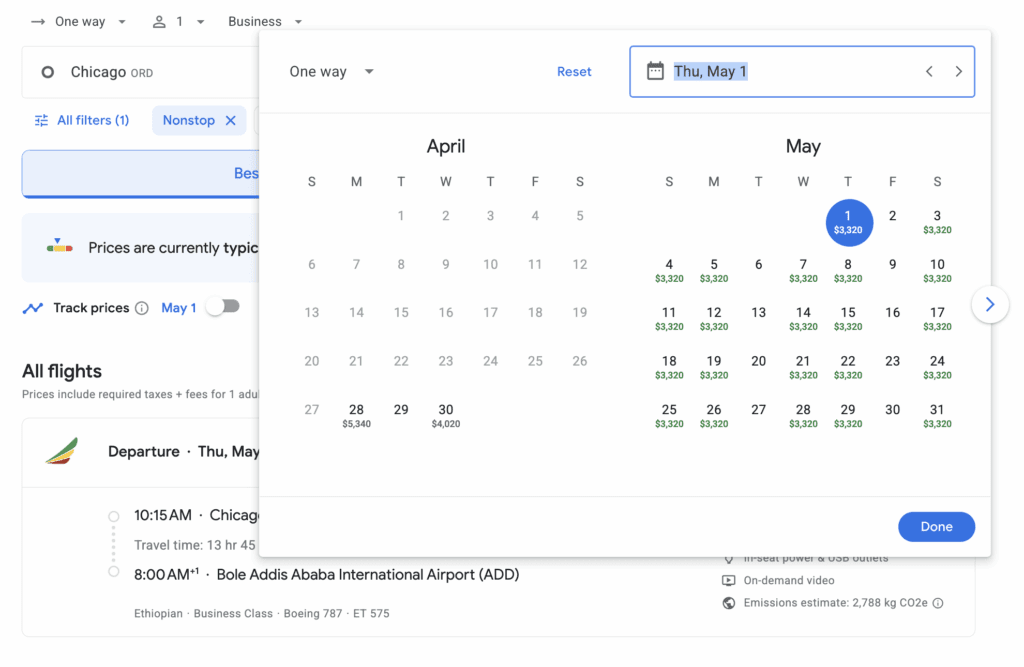The image size is (1024, 667).
Task: Click the calendar icon beside Thu, May 1
Action: click(656, 71)
